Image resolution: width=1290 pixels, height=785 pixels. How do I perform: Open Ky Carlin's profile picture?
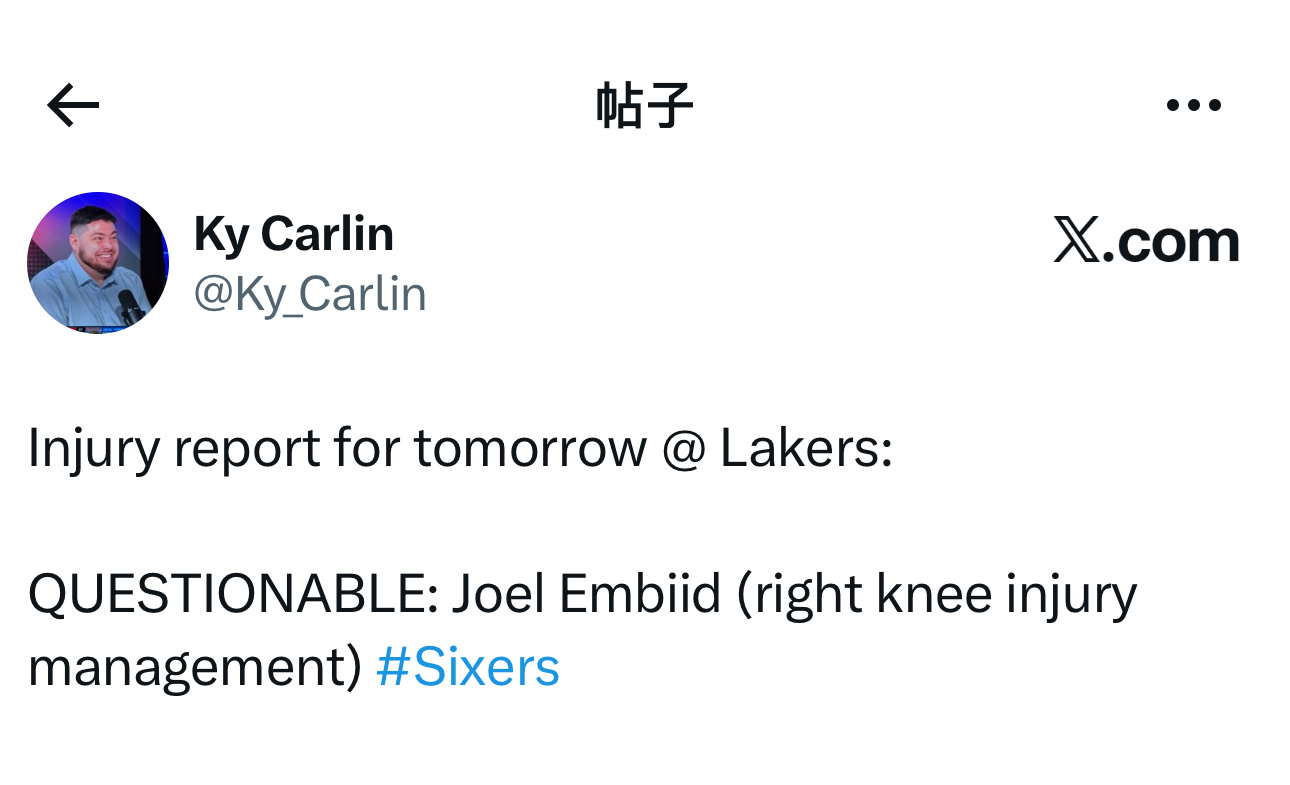point(98,263)
